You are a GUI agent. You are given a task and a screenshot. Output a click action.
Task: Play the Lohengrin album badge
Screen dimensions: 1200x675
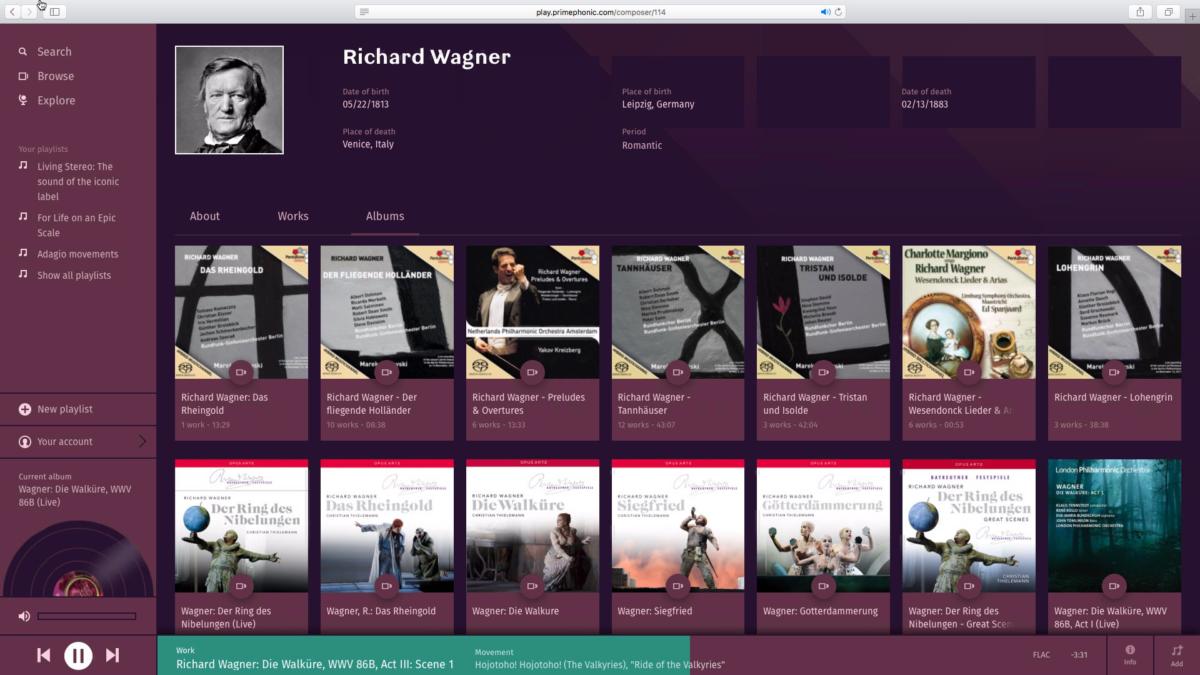point(1114,372)
